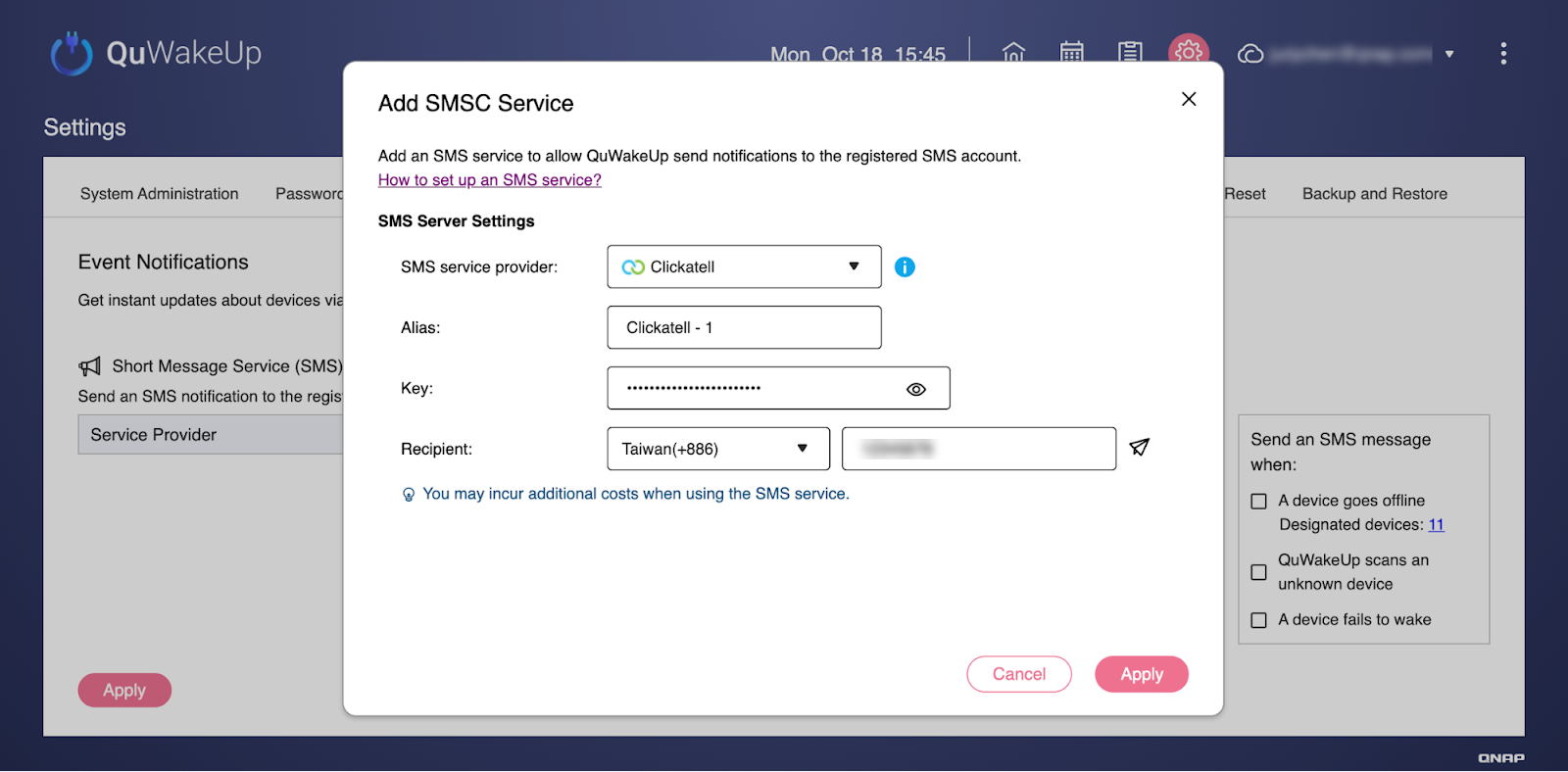Tick 'A device fails to wake' checkbox
Viewport: 1568px width, 772px height.
tap(1259, 620)
